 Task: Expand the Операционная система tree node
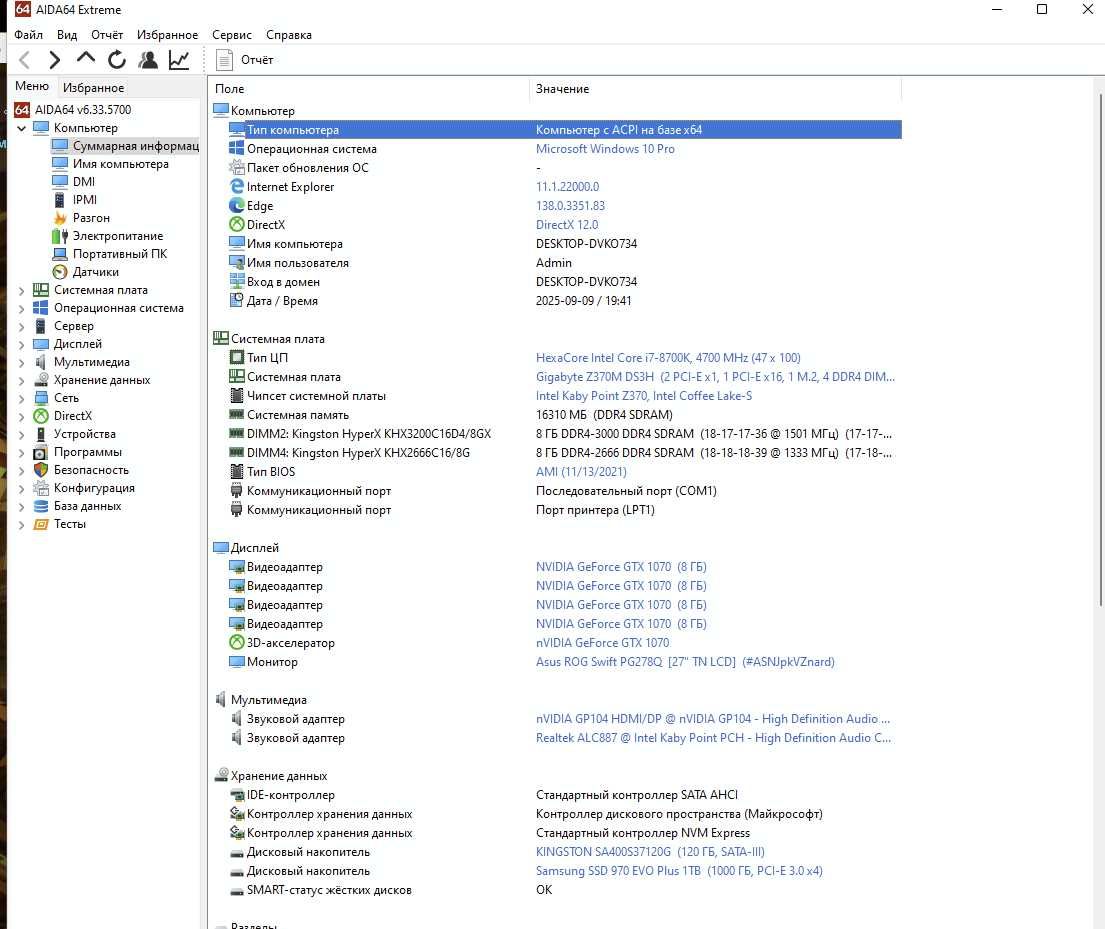tap(21, 308)
